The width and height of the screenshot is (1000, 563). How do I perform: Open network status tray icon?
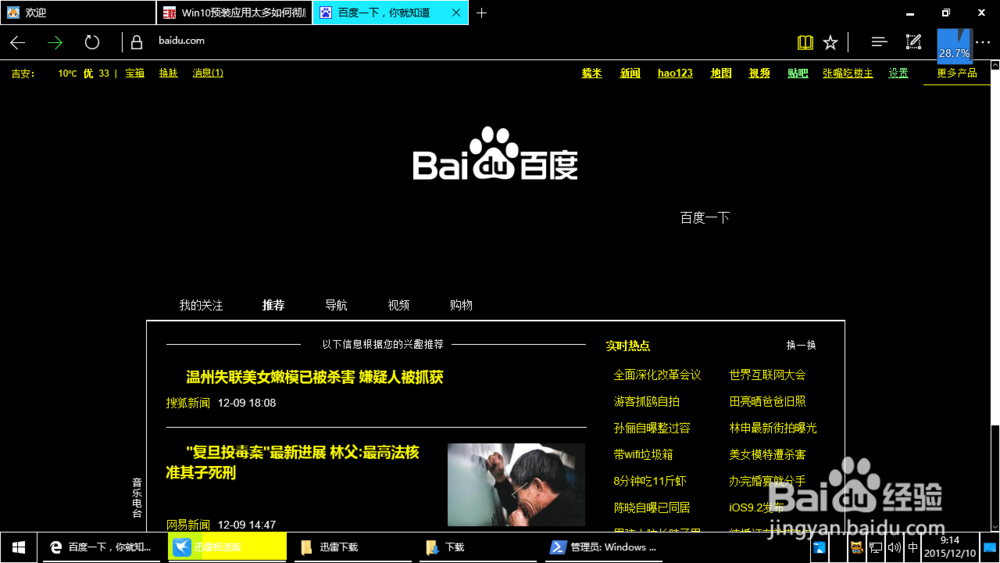876,548
